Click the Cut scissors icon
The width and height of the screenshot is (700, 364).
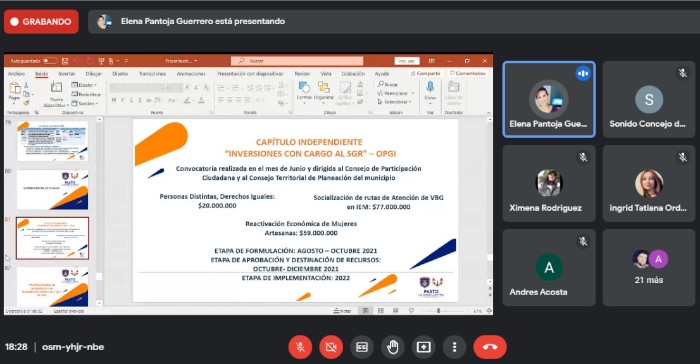(26, 85)
